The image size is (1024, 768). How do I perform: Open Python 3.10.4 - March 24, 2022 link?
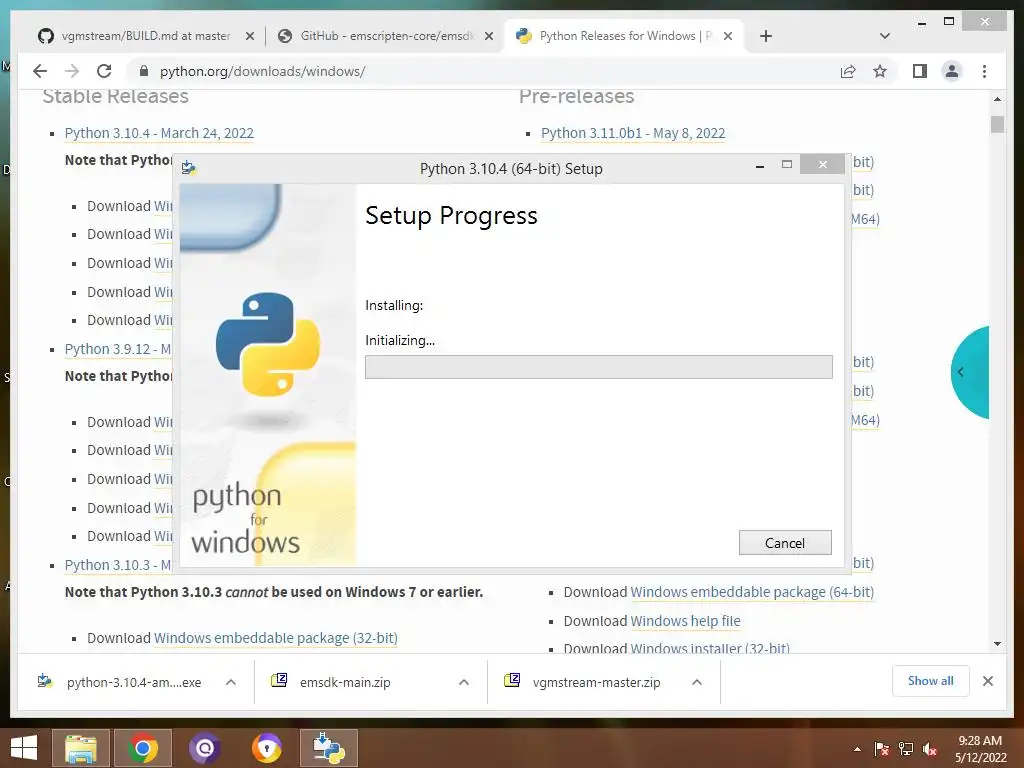point(159,133)
